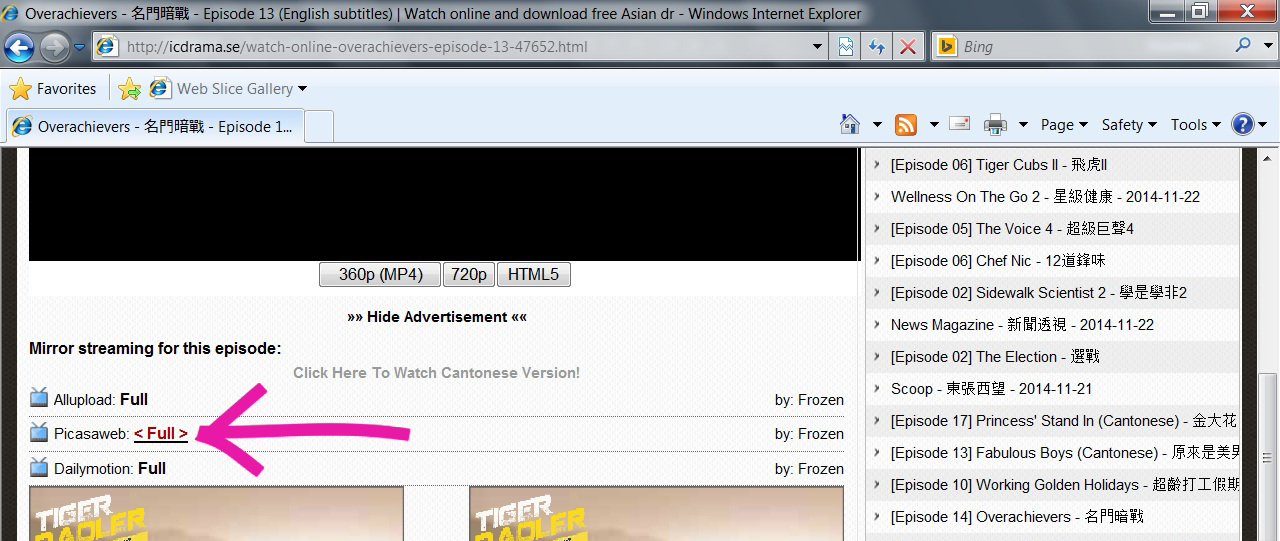Open Dailymotion Full mirror link
This screenshot has height=541, width=1280.
152,468
